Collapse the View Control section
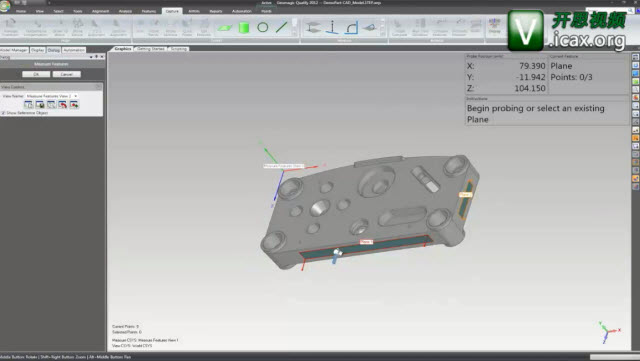 click(x=98, y=87)
